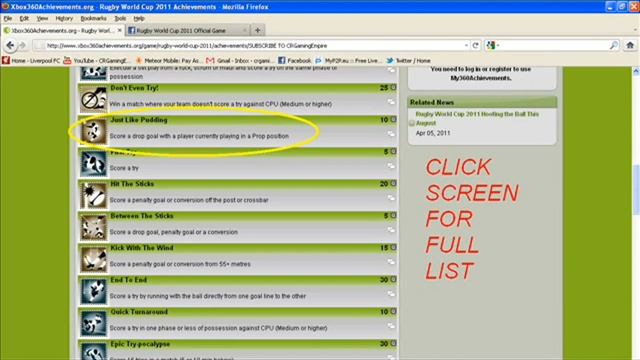Open a new tab with plus button
Viewport: 640px width, 360px height.
point(258,30)
